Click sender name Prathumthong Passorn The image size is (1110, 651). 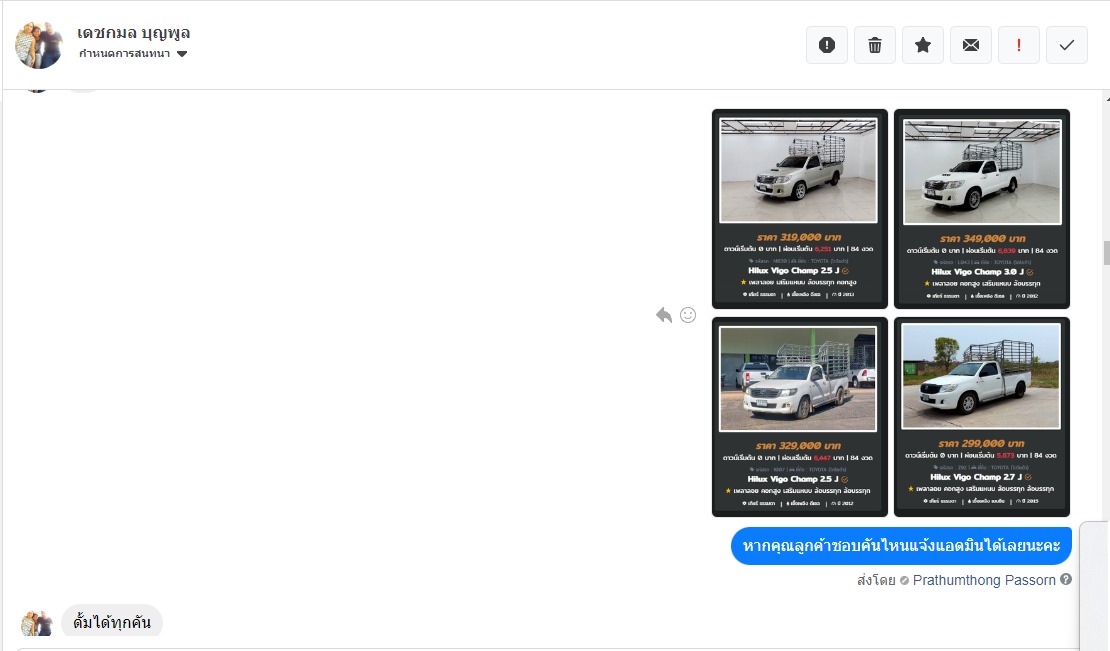(x=984, y=580)
